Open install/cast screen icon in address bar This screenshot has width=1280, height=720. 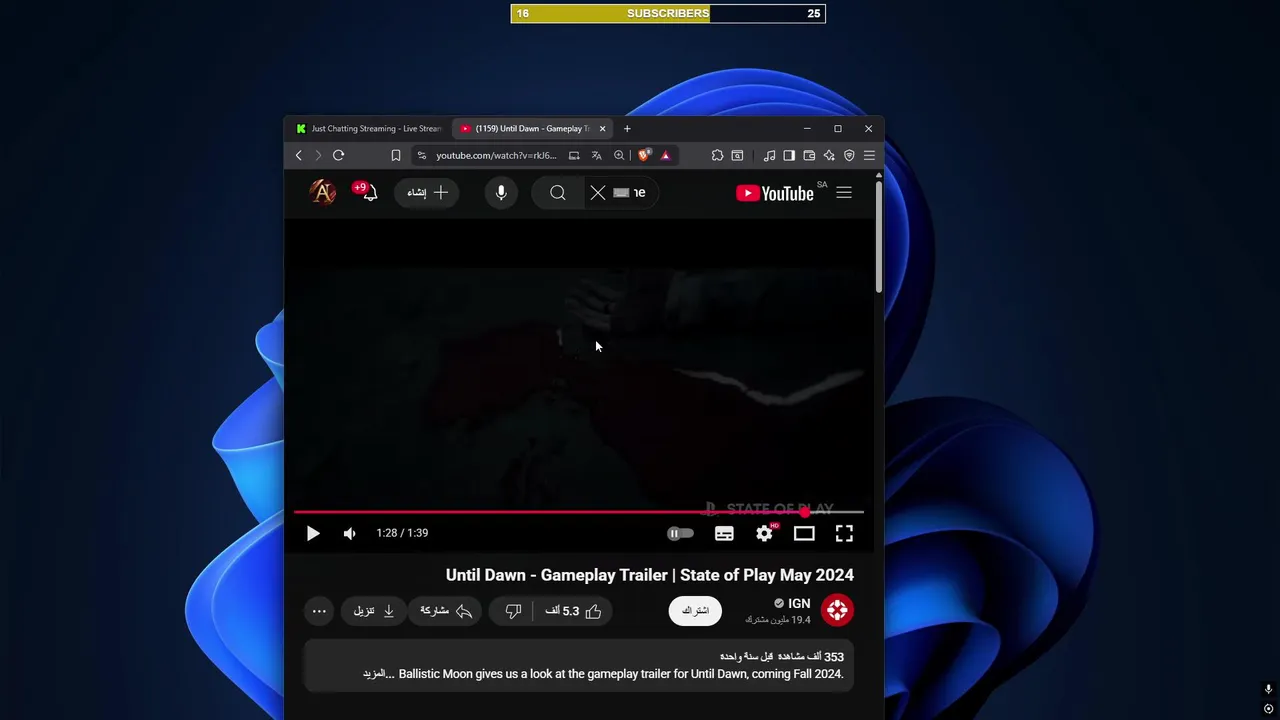click(574, 155)
